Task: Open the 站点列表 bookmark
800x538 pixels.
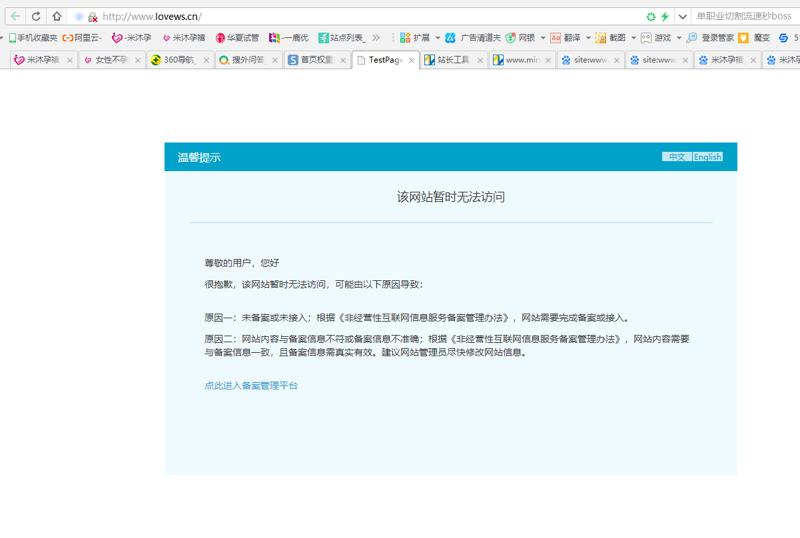Action: pos(341,38)
